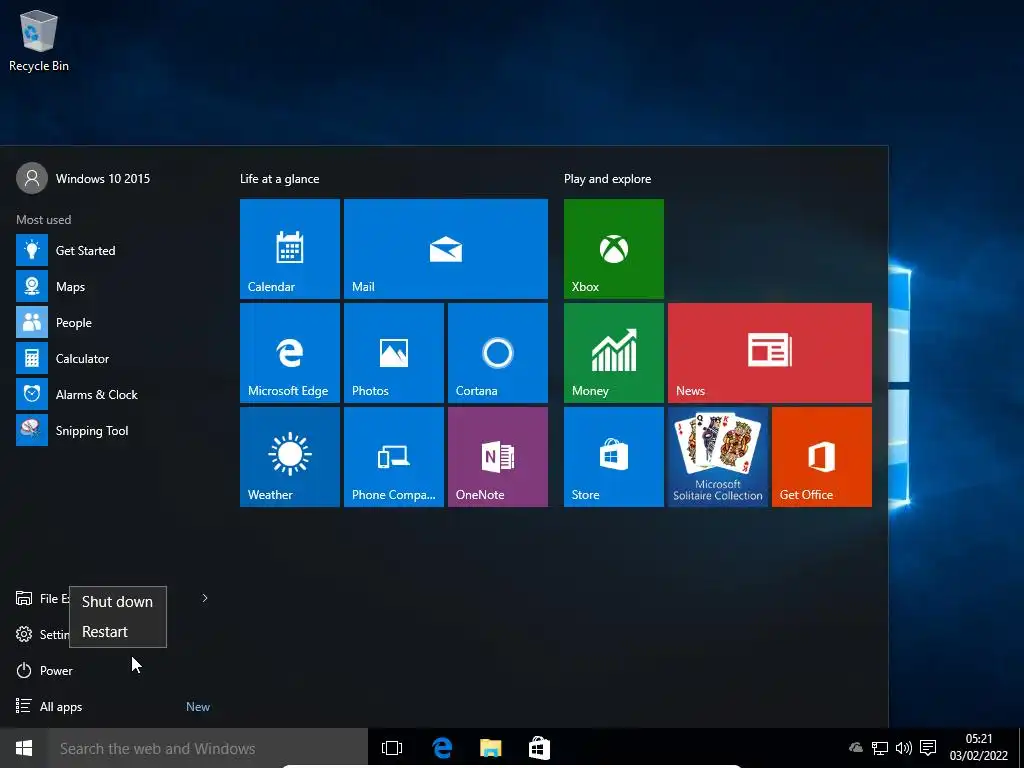Image resolution: width=1024 pixels, height=768 pixels.
Task: Select the Recycle Bin desktop icon
Action: pyautogui.click(x=39, y=40)
